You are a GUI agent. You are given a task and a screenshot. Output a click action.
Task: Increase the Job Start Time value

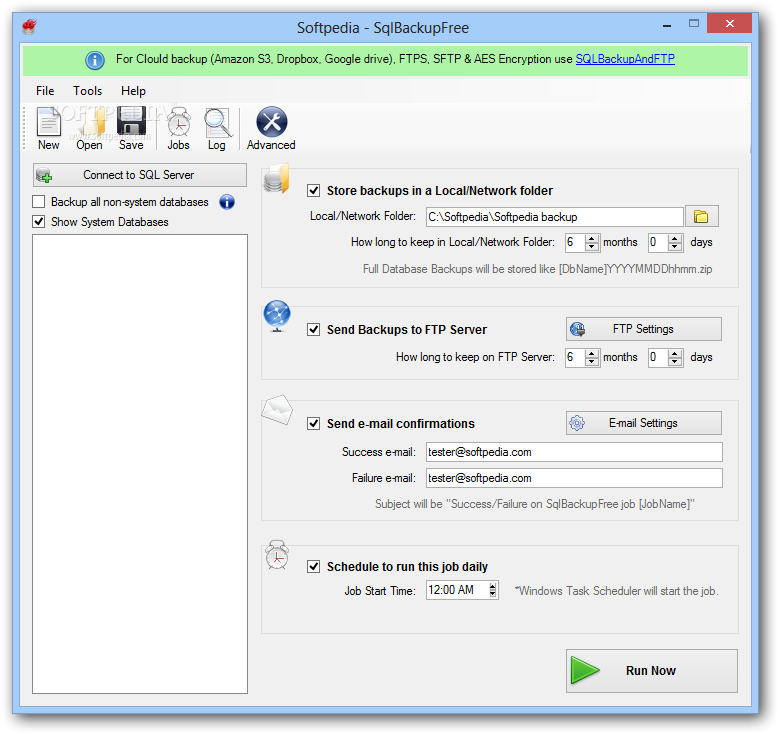pos(493,586)
